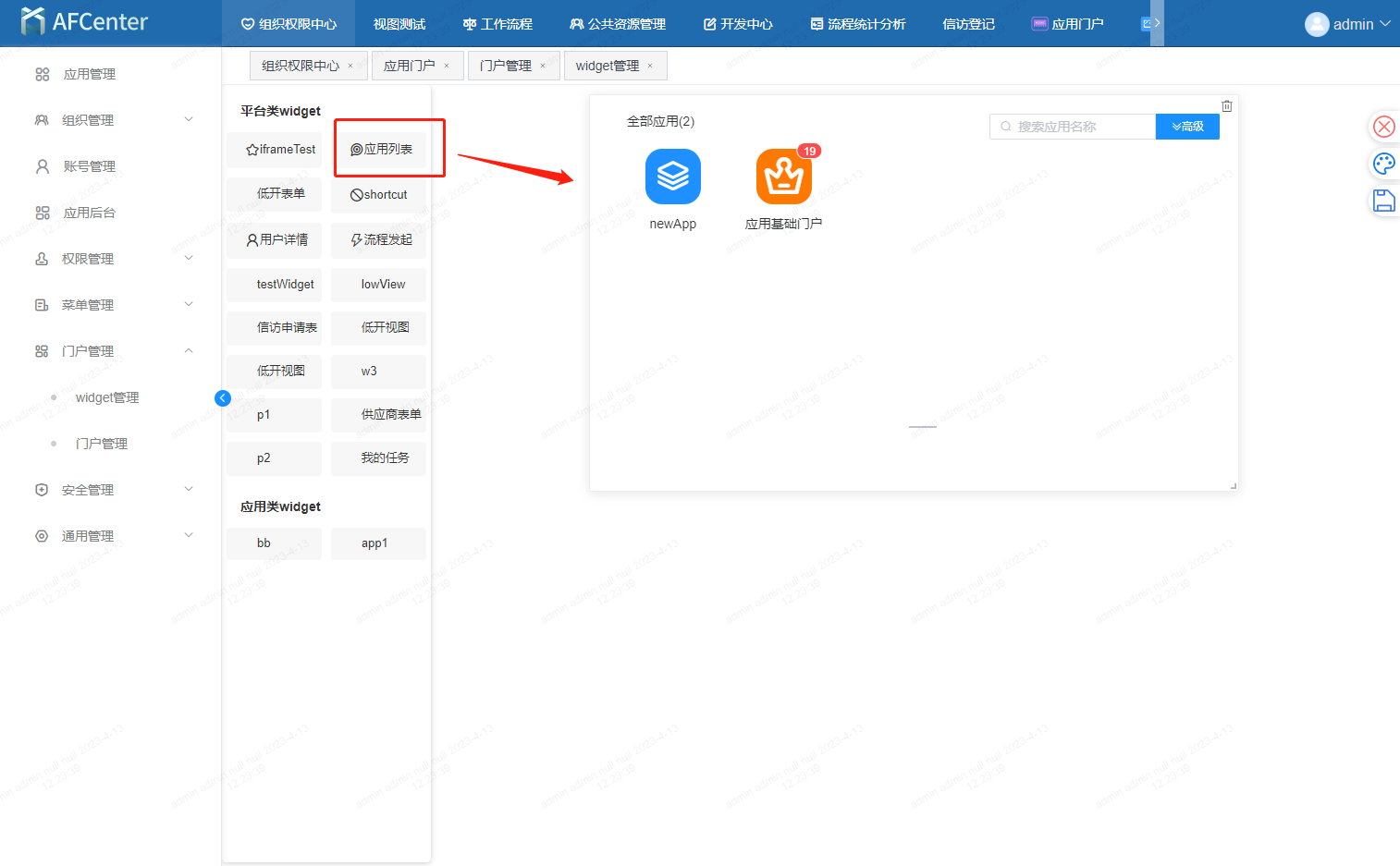Click the trash delete icon on widget panel
This screenshot has height=866, width=1400.
point(1226,106)
